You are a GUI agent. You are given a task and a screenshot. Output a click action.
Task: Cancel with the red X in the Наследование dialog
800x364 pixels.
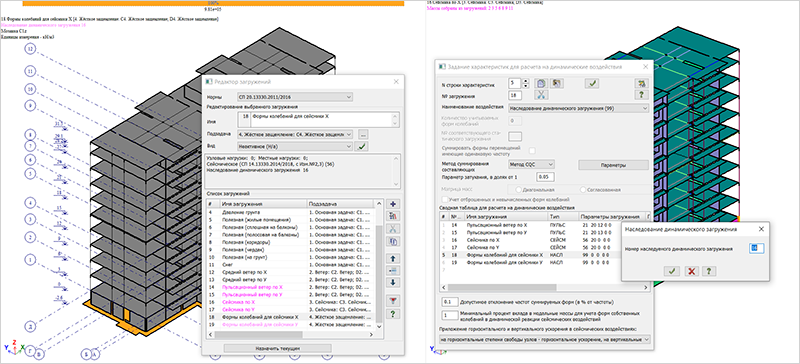pyautogui.click(x=691, y=272)
